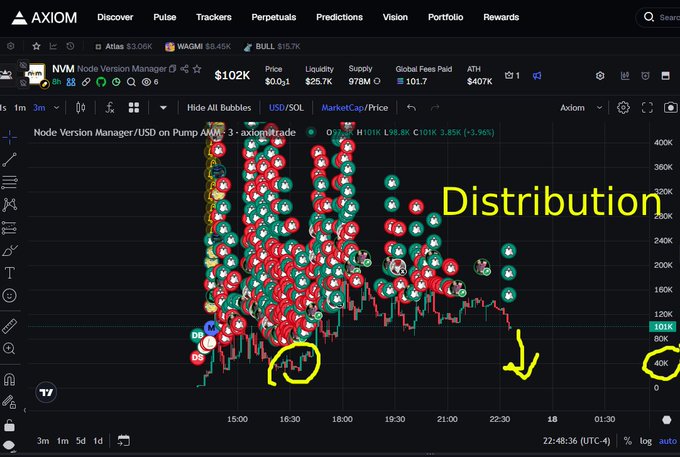Toggle log scale mode
Screen dimensions: 680x457
646,441
